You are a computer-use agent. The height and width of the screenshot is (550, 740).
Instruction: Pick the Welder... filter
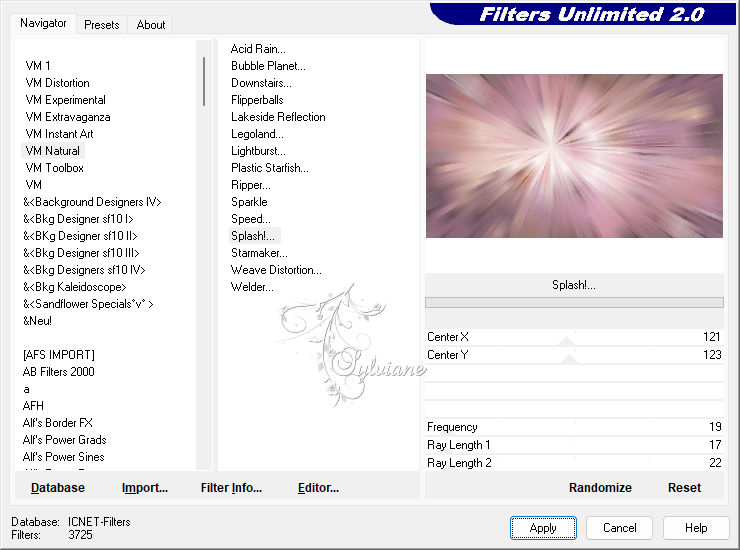coord(252,287)
